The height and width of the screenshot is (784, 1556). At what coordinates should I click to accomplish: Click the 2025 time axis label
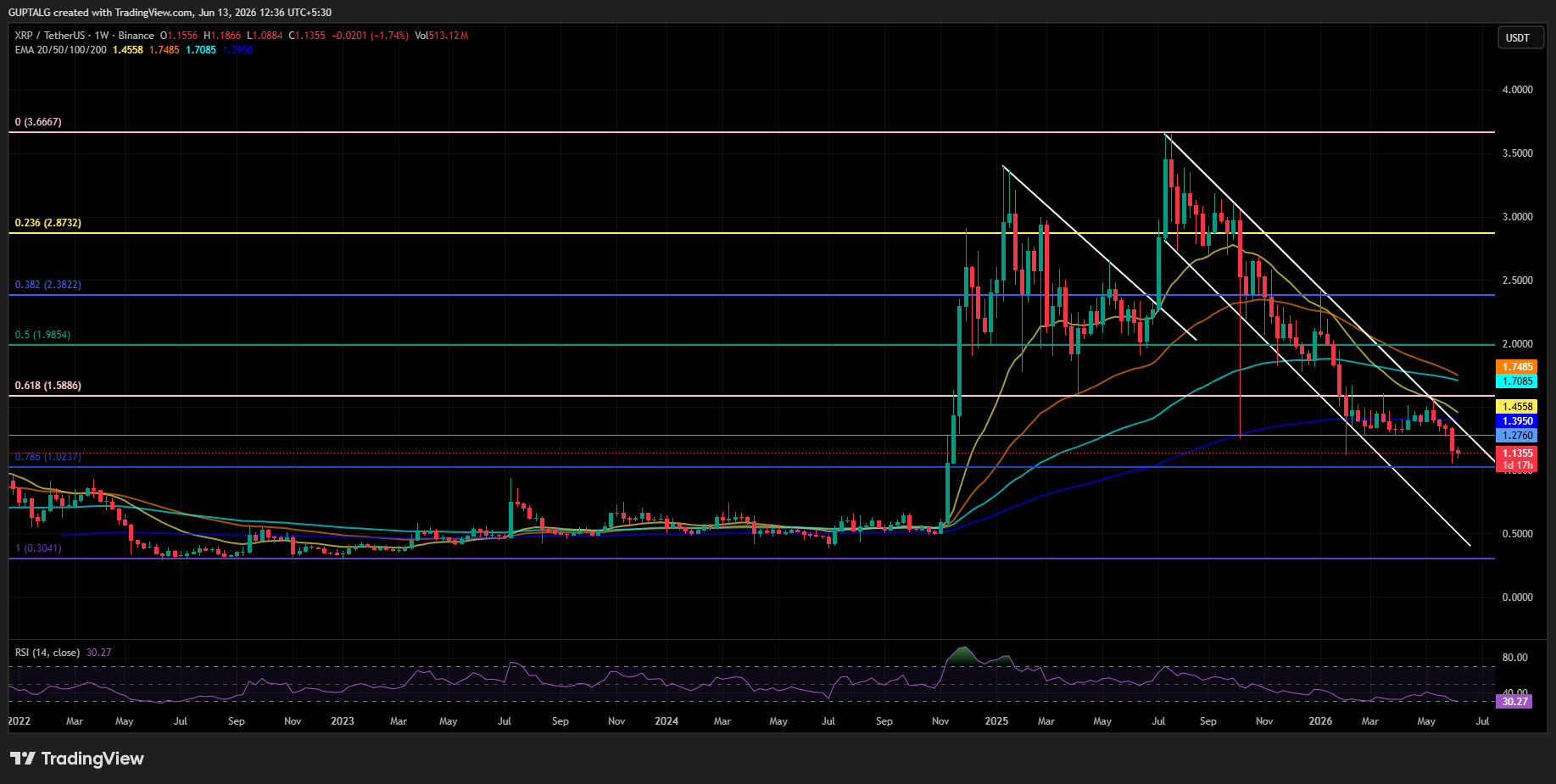pos(996,721)
